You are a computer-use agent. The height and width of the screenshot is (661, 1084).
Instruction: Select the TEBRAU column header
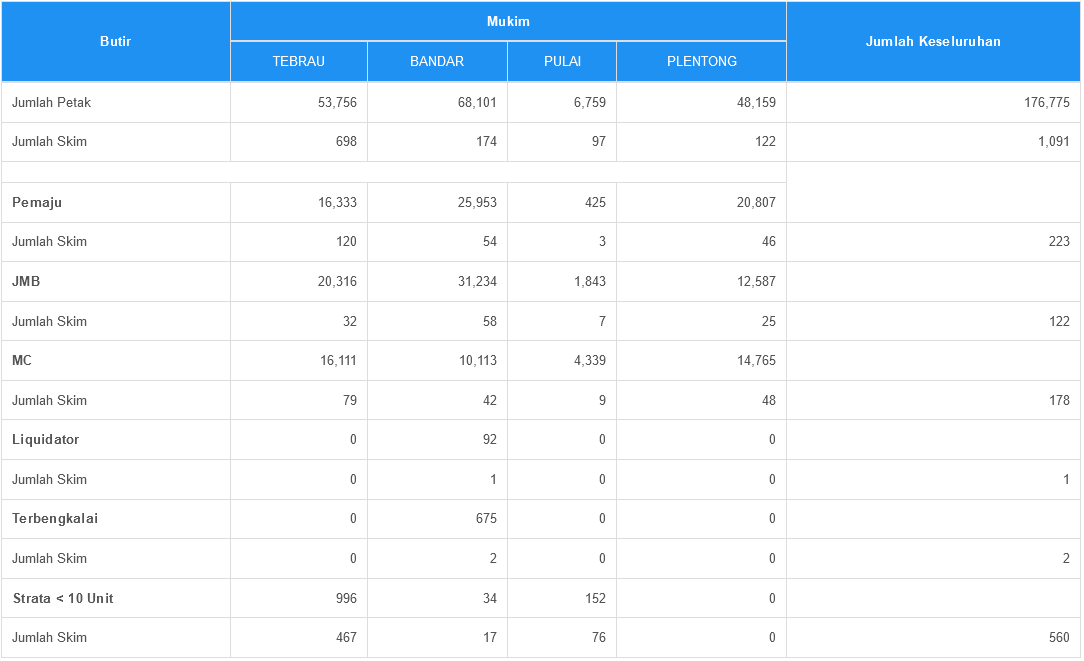pos(298,61)
